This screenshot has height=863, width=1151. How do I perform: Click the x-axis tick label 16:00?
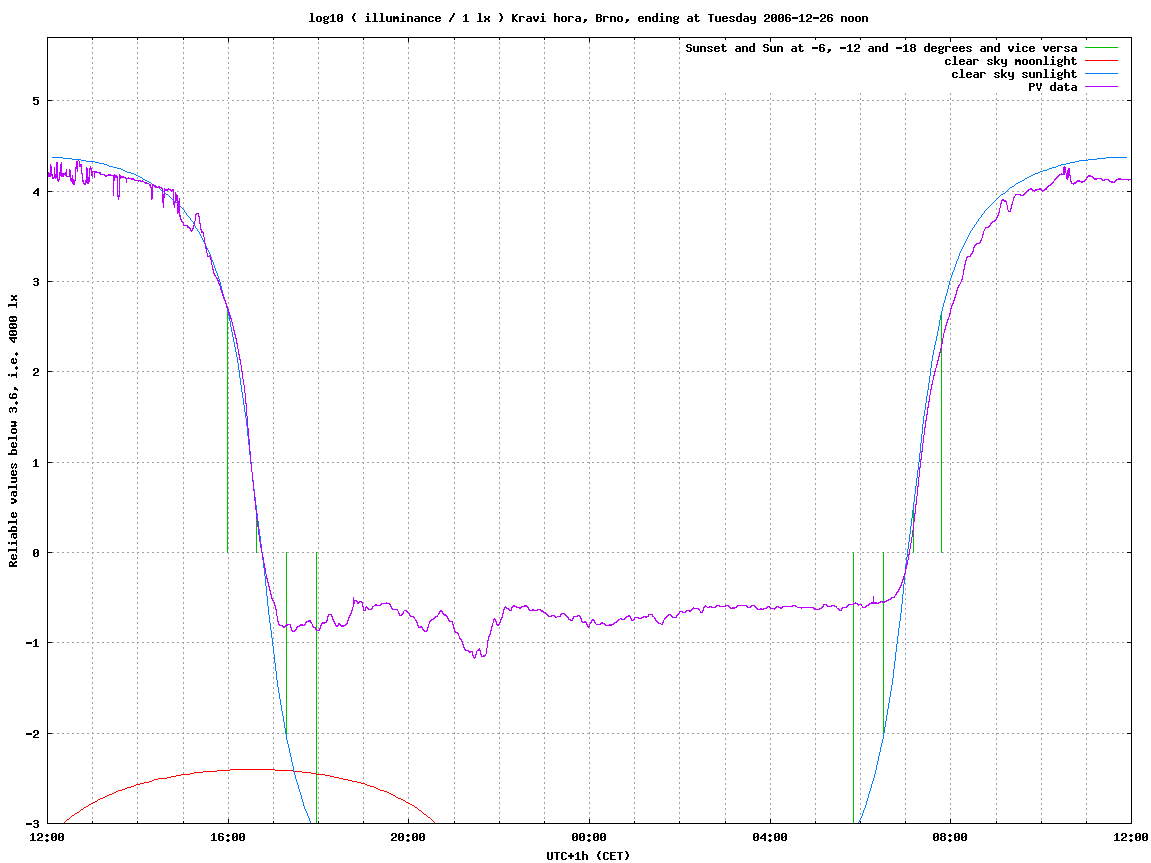point(228,837)
